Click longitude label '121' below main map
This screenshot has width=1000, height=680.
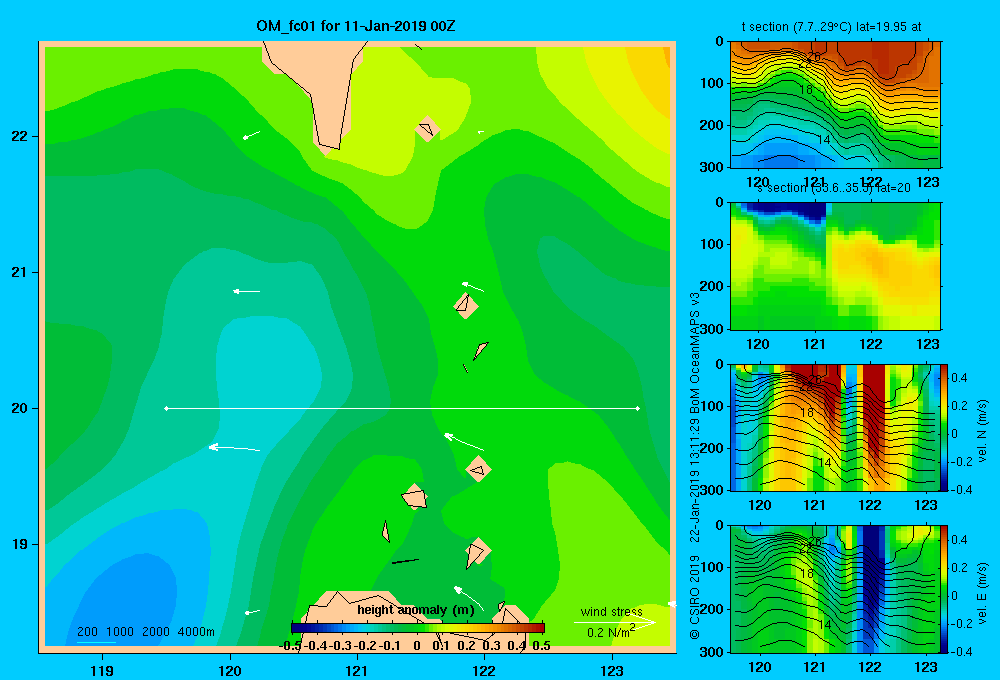coord(357,670)
